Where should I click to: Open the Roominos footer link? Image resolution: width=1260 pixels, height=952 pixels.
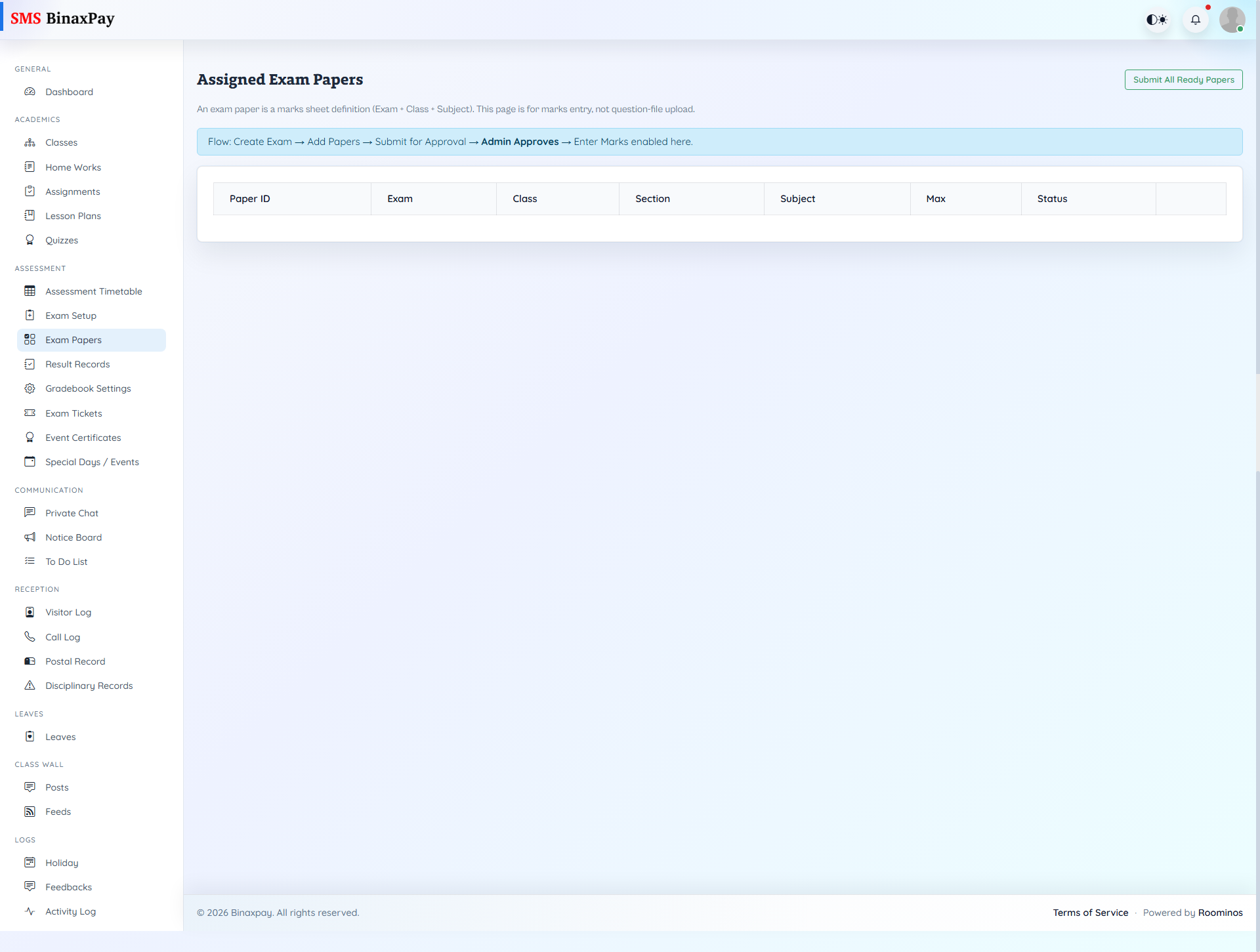[x=1220, y=913]
